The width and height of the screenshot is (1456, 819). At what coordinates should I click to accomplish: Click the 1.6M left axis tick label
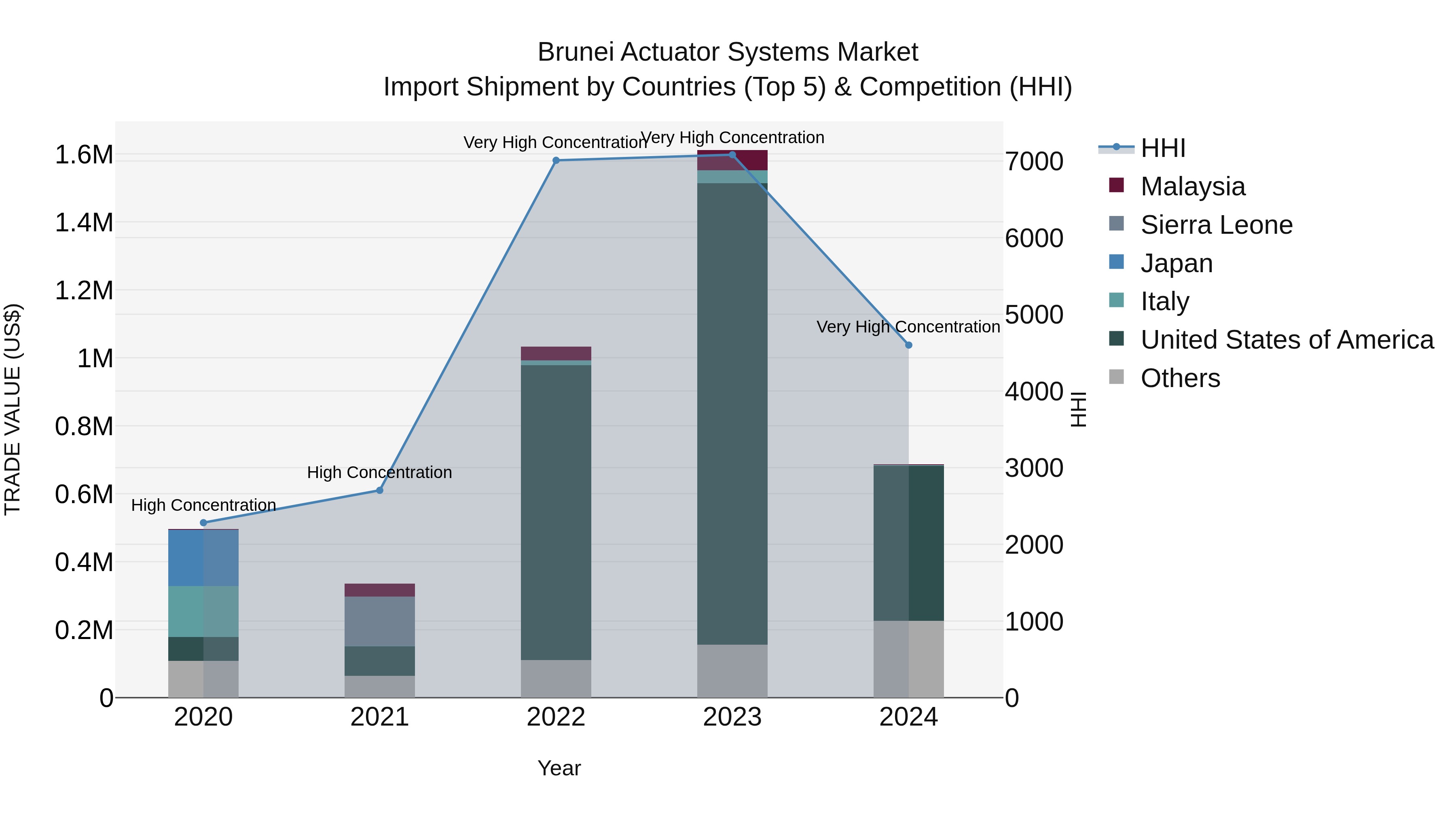84,155
